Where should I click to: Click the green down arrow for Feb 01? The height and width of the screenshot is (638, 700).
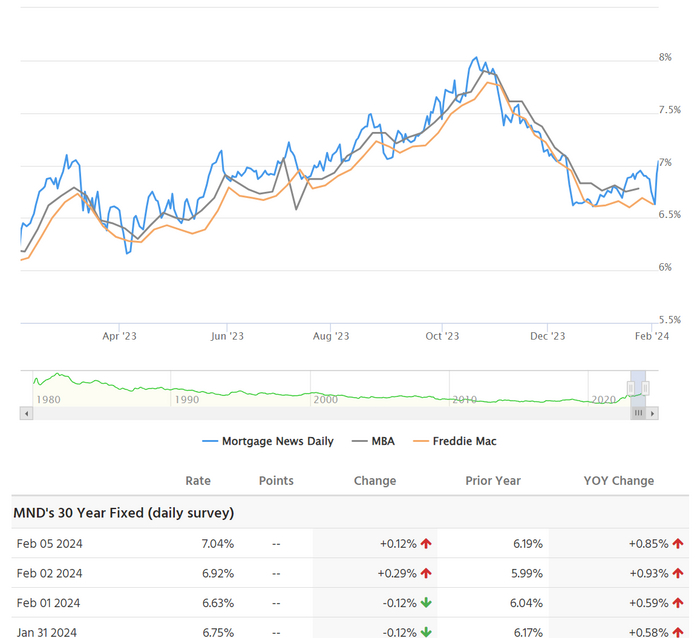tap(426, 602)
